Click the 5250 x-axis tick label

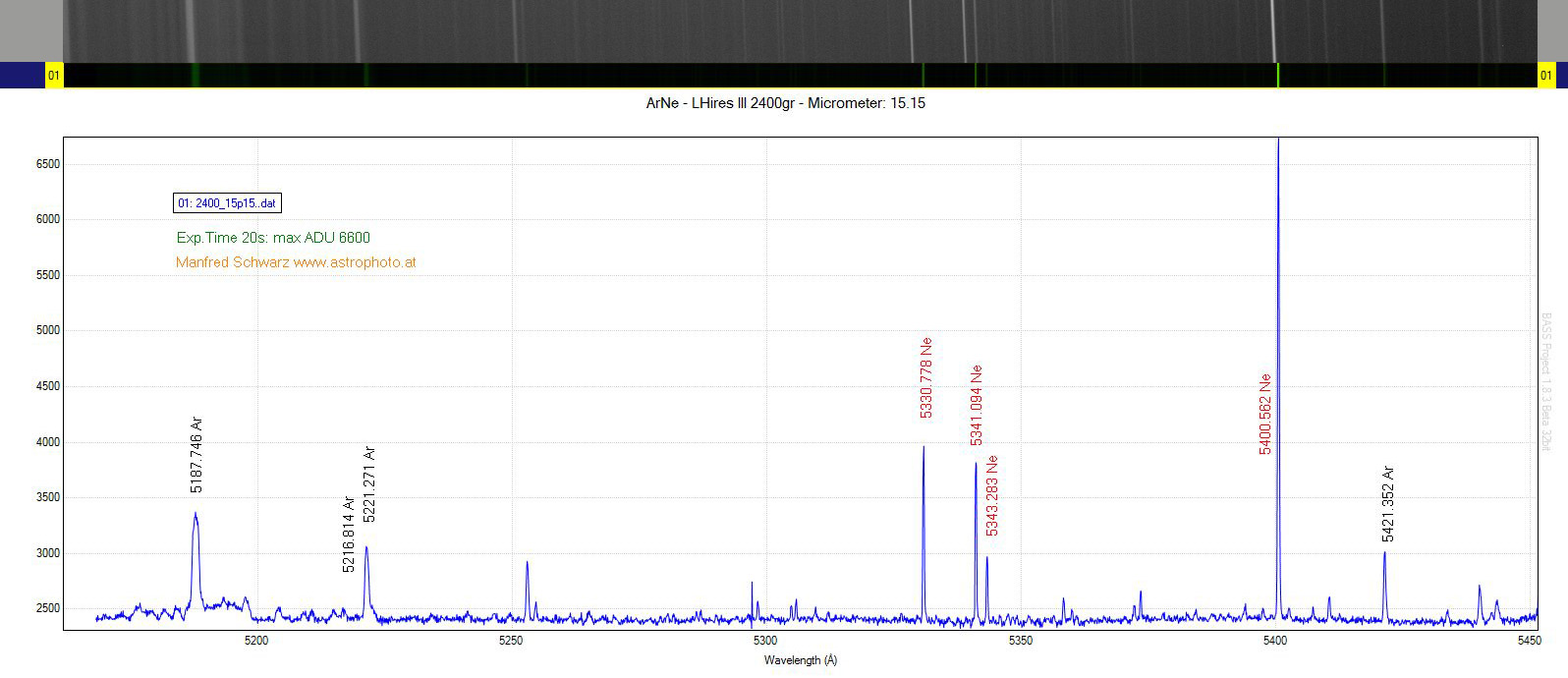point(511,641)
